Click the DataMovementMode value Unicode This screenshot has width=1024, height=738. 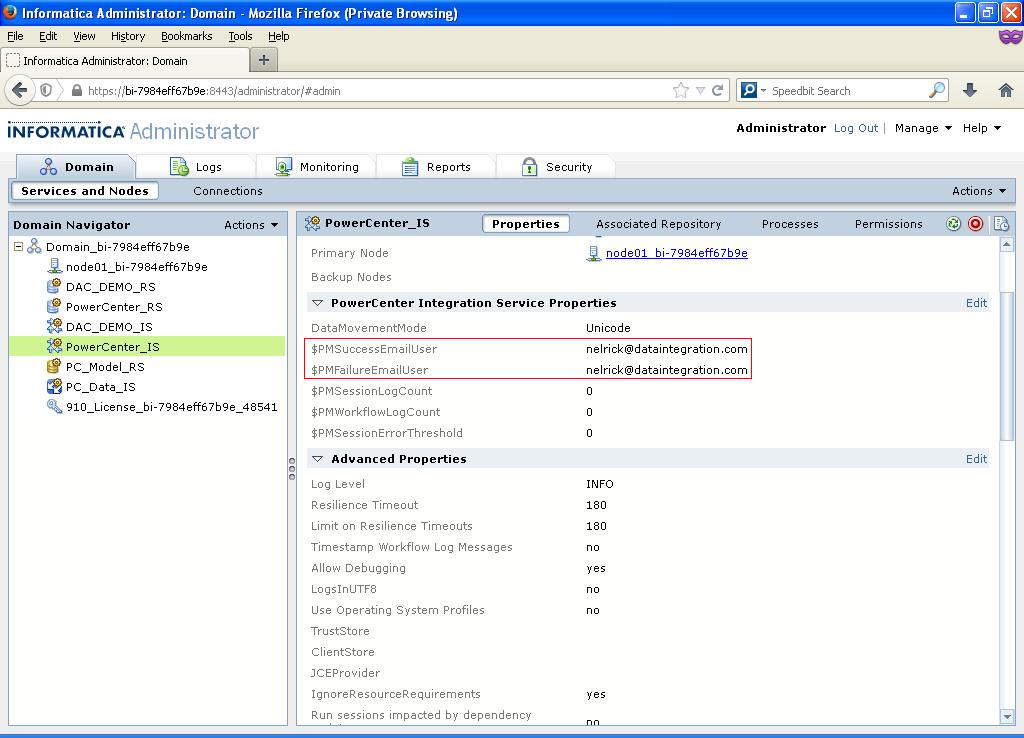pyautogui.click(x=608, y=328)
